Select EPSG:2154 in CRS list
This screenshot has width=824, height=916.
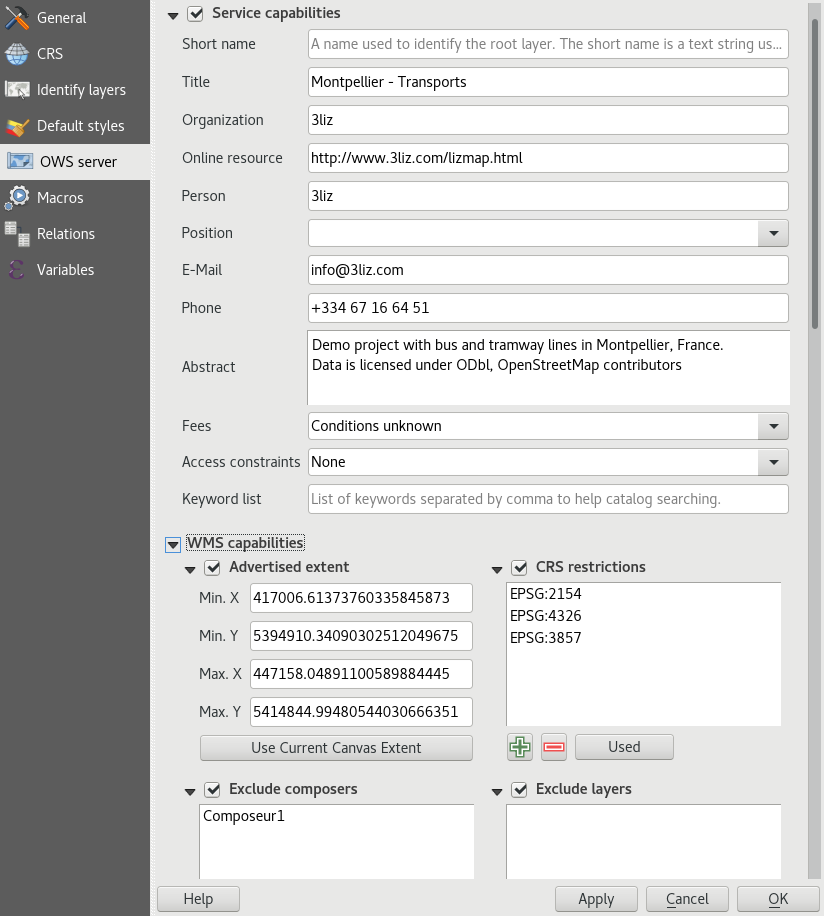(545, 594)
